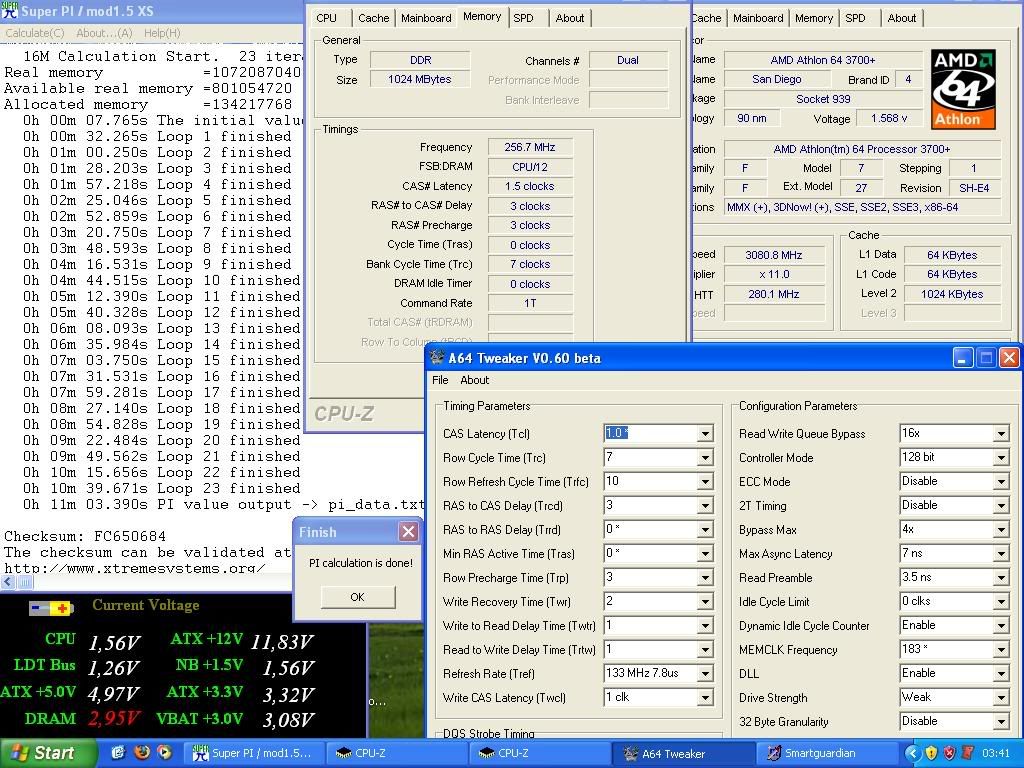Close the Finish dialog with the X
1024x768 pixels.
click(408, 532)
